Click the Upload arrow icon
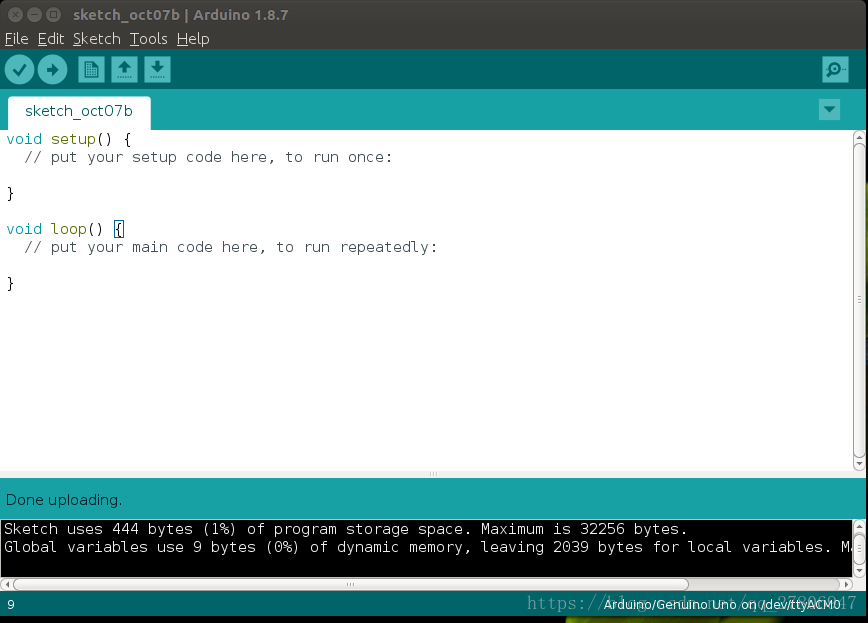This screenshot has height=623, width=868. (x=53, y=70)
